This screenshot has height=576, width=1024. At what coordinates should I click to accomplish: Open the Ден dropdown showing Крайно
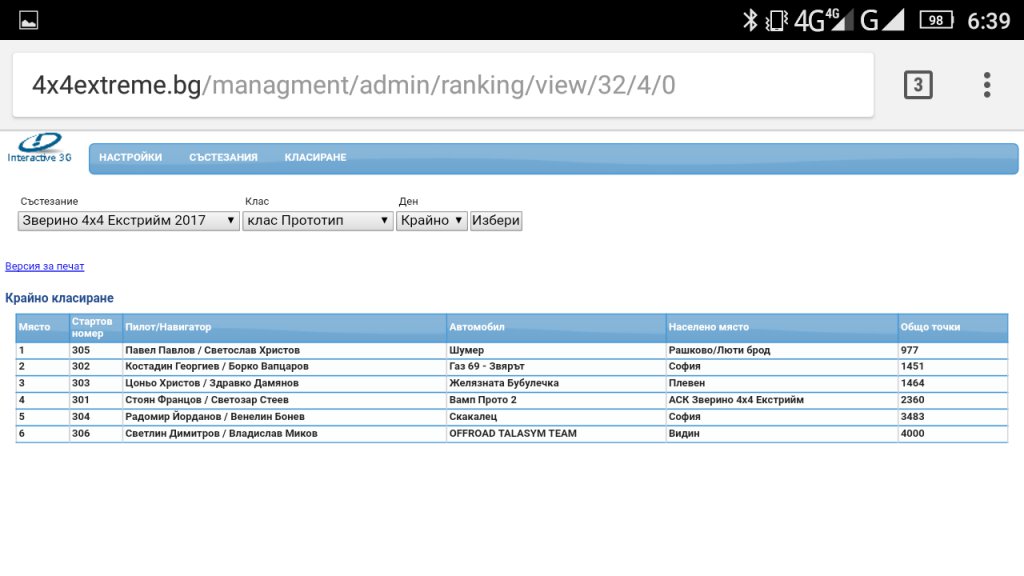432,220
